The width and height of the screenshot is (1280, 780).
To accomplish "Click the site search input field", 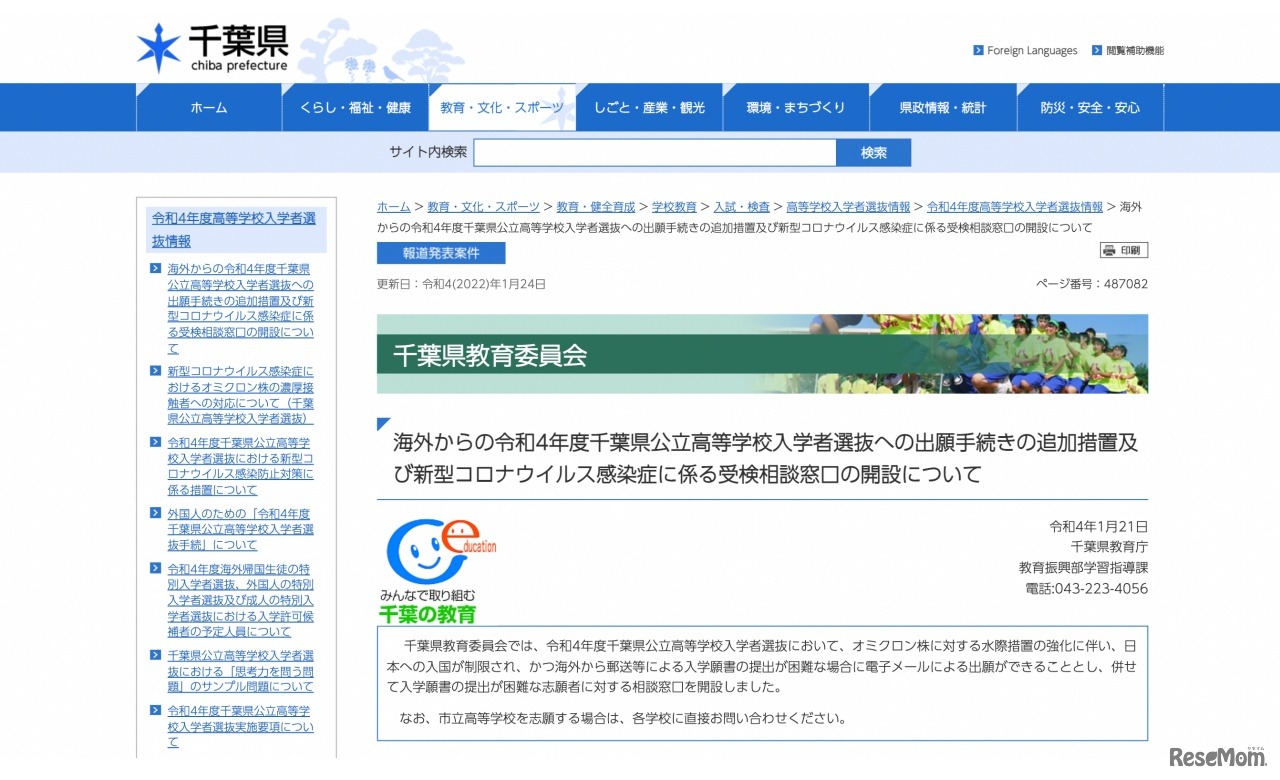I will pos(655,151).
